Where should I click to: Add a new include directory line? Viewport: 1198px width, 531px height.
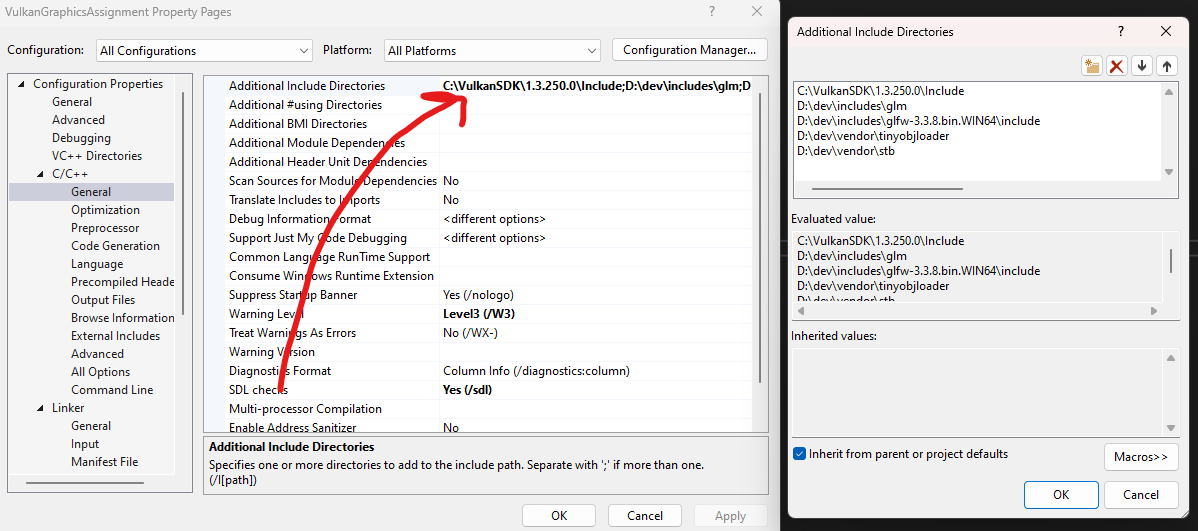point(1092,66)
